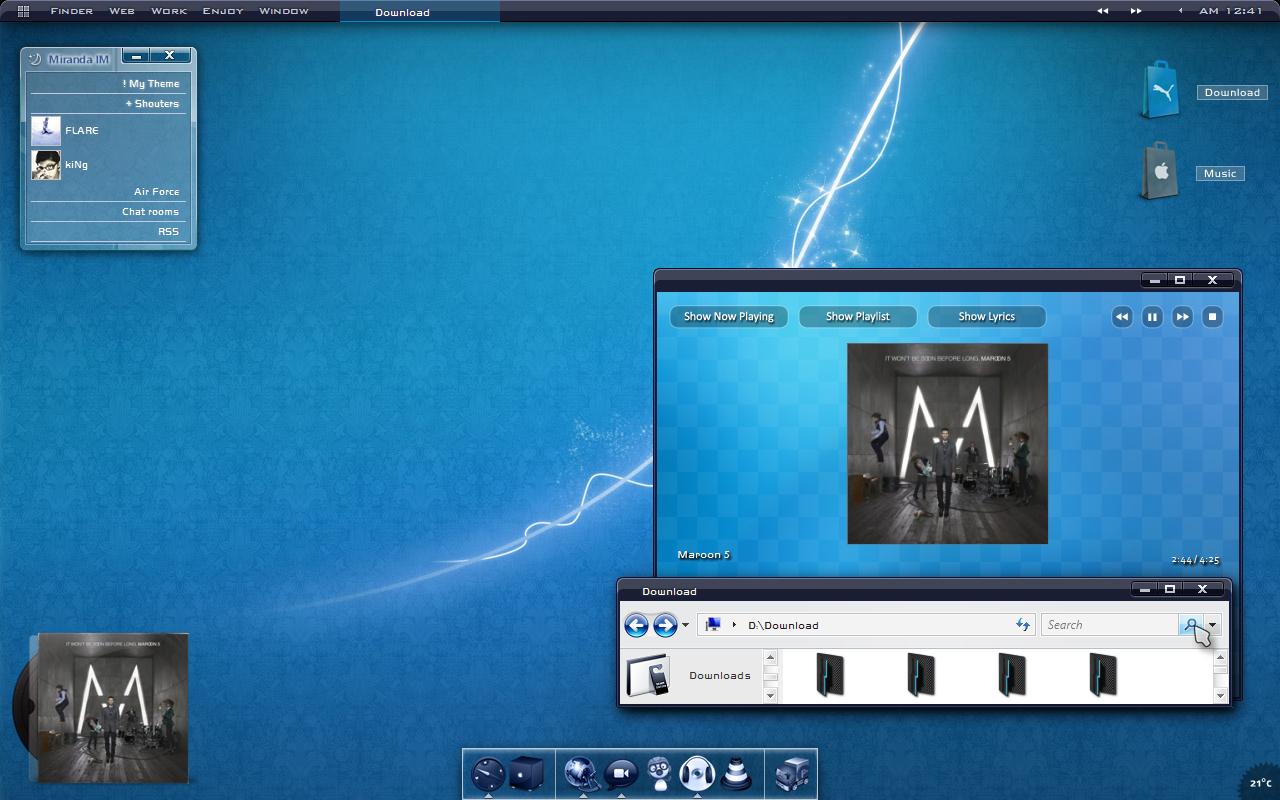Click Show Playlist button
The image size is (1280, 800).
click(858, 317)
